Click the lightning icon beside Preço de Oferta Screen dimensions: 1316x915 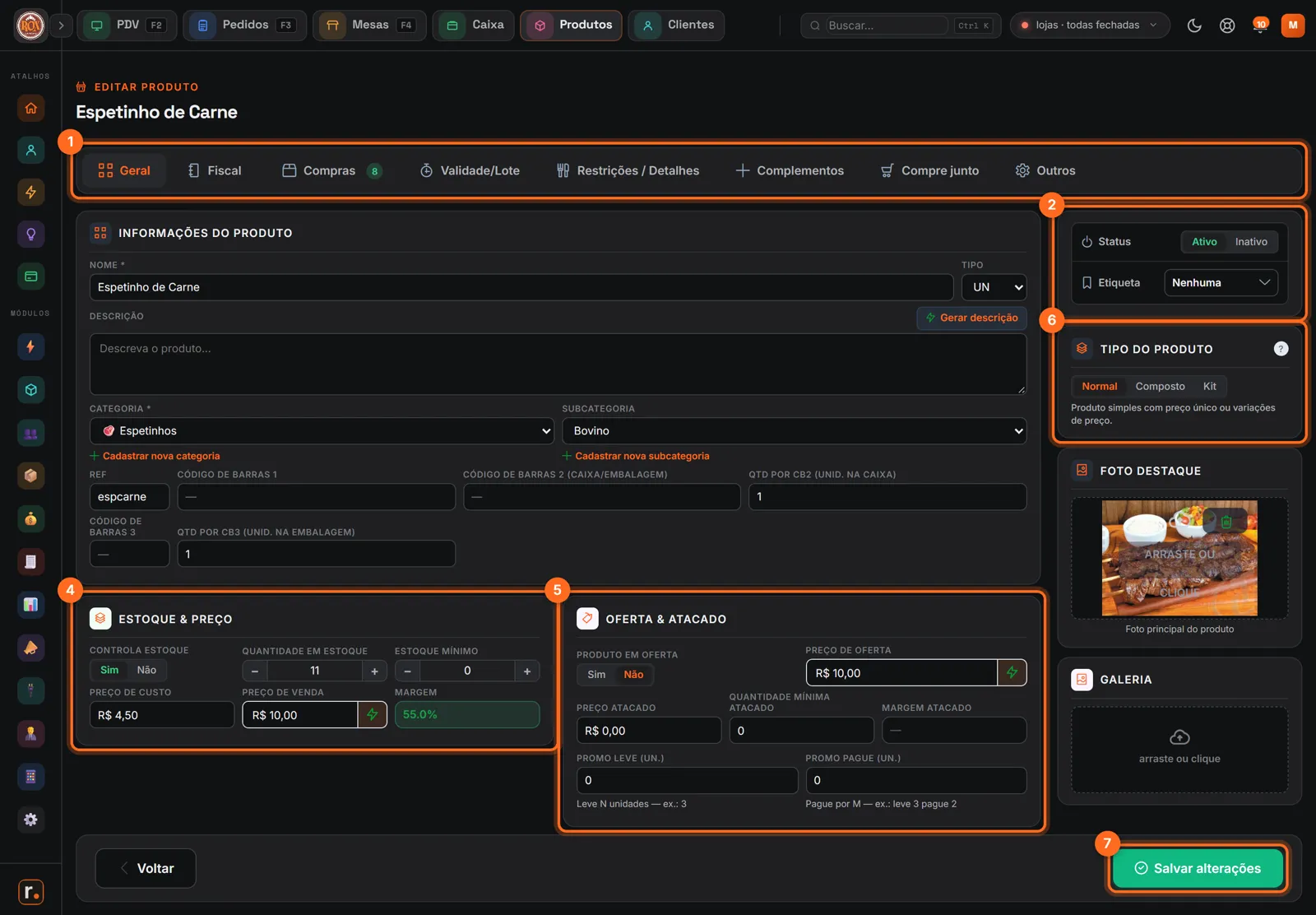(1012, 673)
